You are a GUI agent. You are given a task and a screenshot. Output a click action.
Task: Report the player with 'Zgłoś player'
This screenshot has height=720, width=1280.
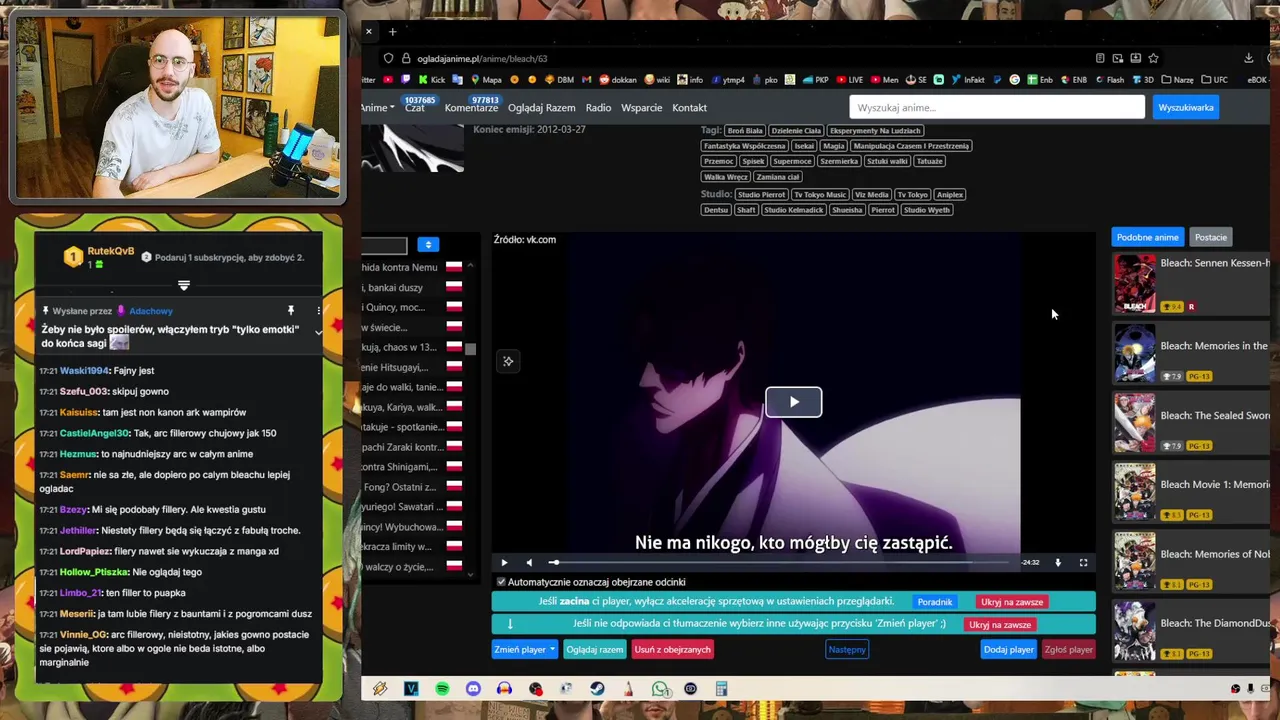1068,649
